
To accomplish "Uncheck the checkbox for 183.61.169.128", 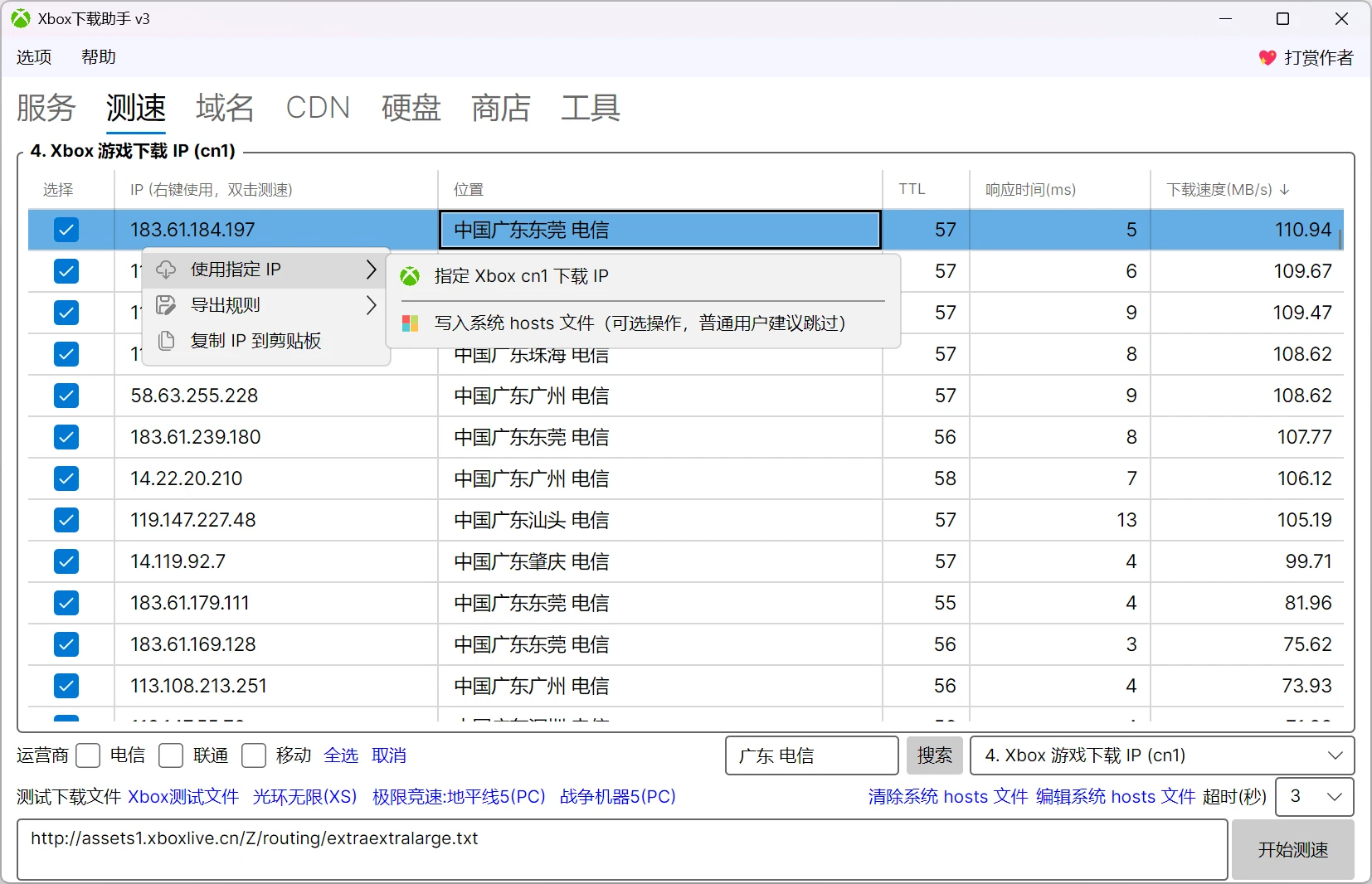I will coord(66,644).
